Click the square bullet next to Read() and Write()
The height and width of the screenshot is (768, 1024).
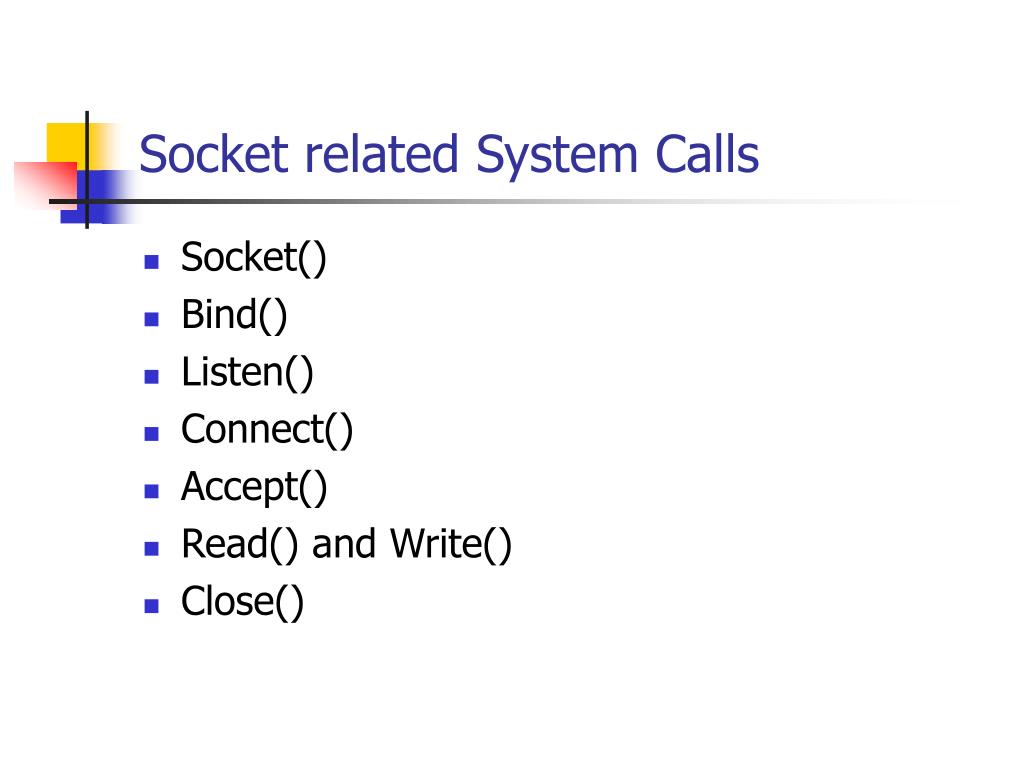[x=152, y=549]
